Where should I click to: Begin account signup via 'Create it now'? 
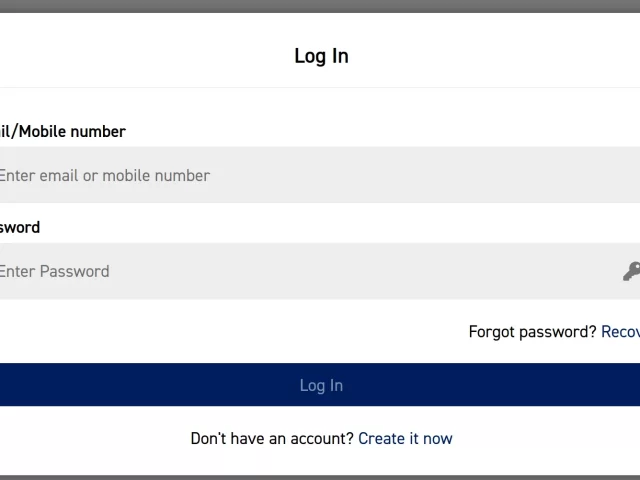[x=405, y=438]
